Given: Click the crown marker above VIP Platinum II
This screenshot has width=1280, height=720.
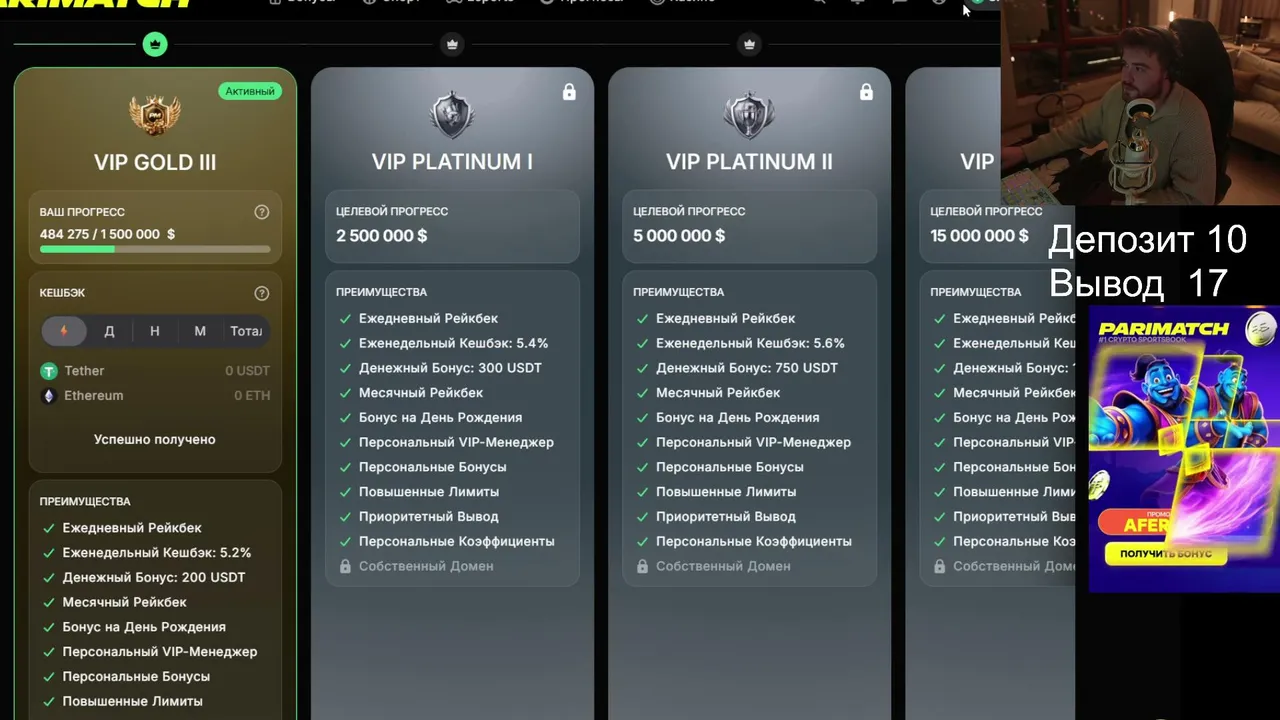Looking at the screenshot, I should [x=749, y=44].
